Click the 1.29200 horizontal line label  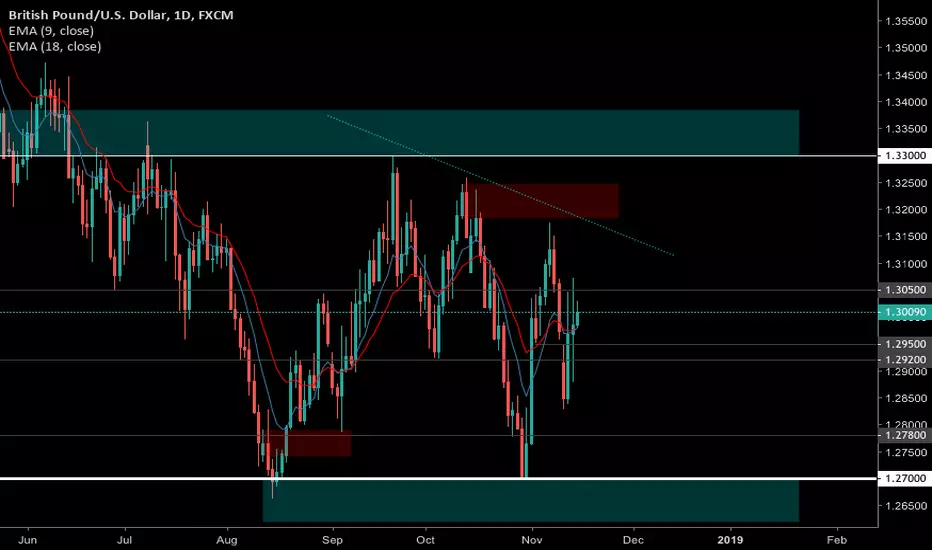click(x=905, y=360)
